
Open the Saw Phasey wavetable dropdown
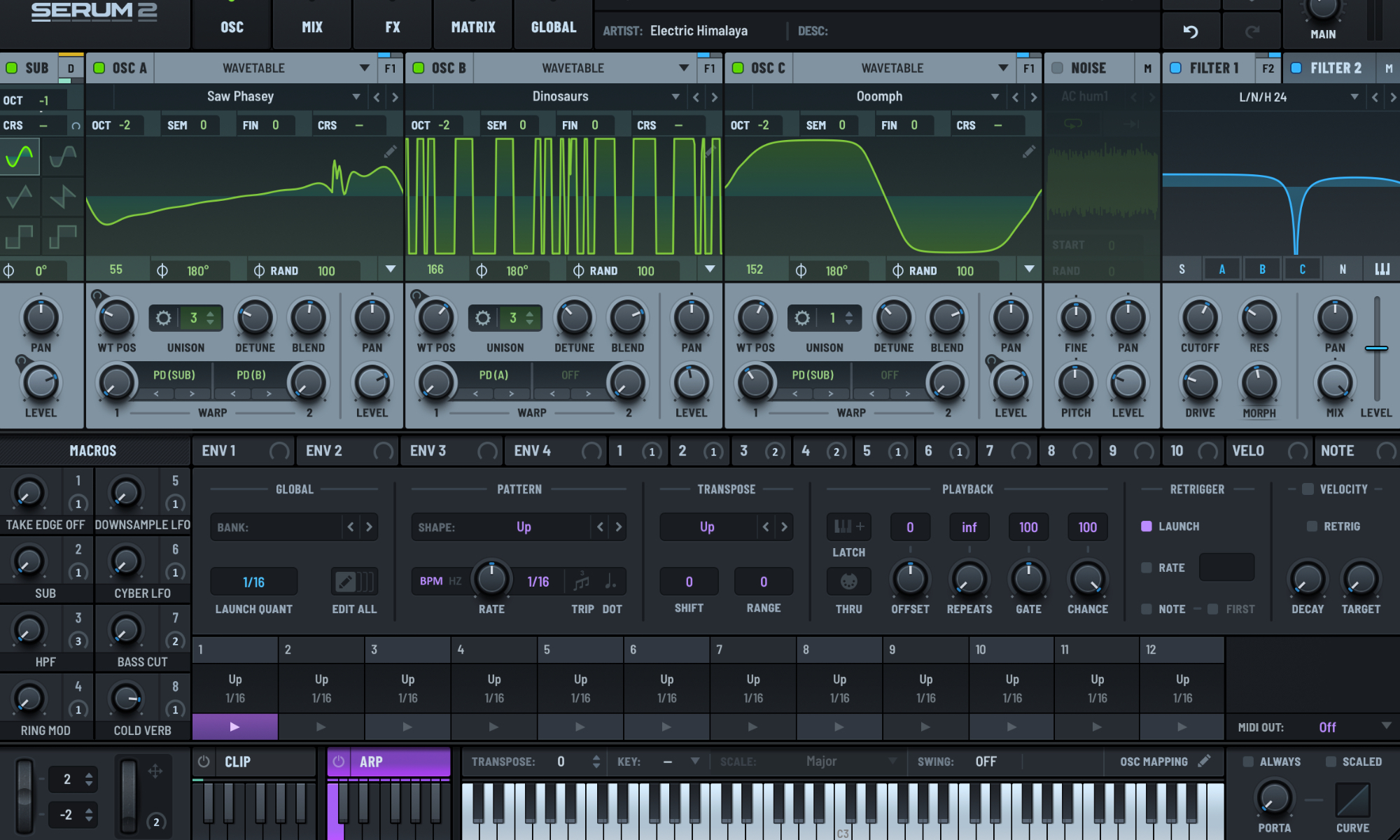tap(356, 97)
